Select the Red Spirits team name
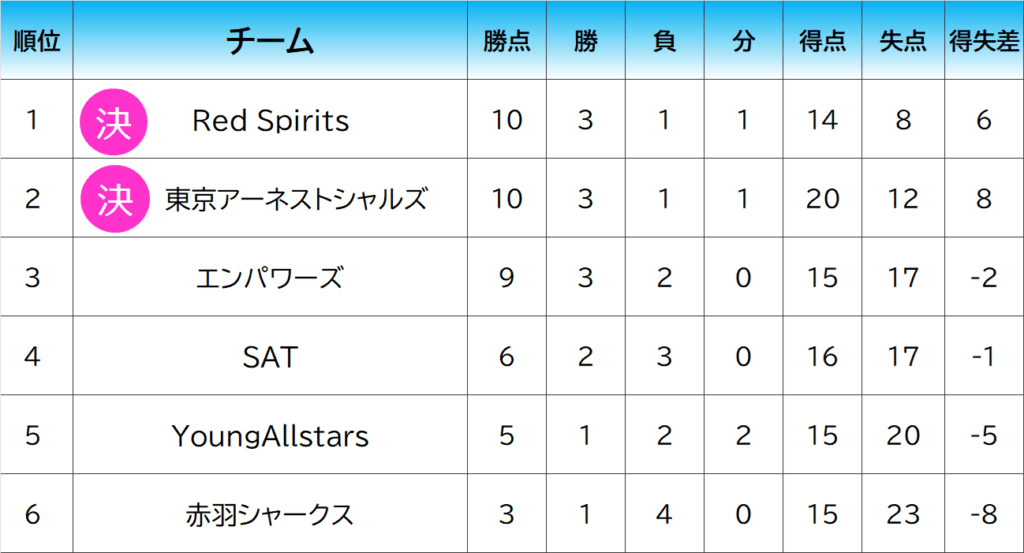 [x=270, y=121]
